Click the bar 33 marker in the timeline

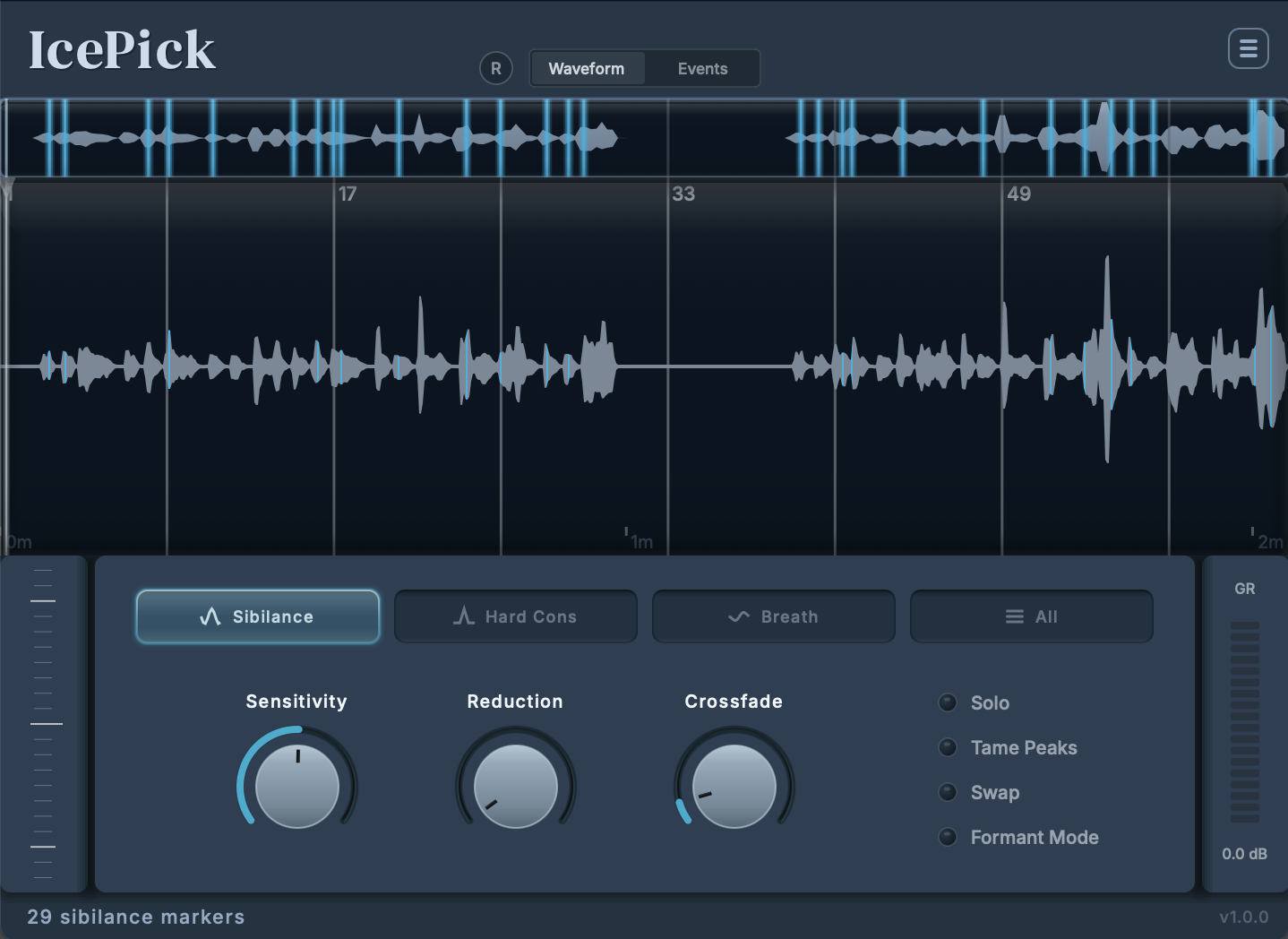[x=683, y=194]
